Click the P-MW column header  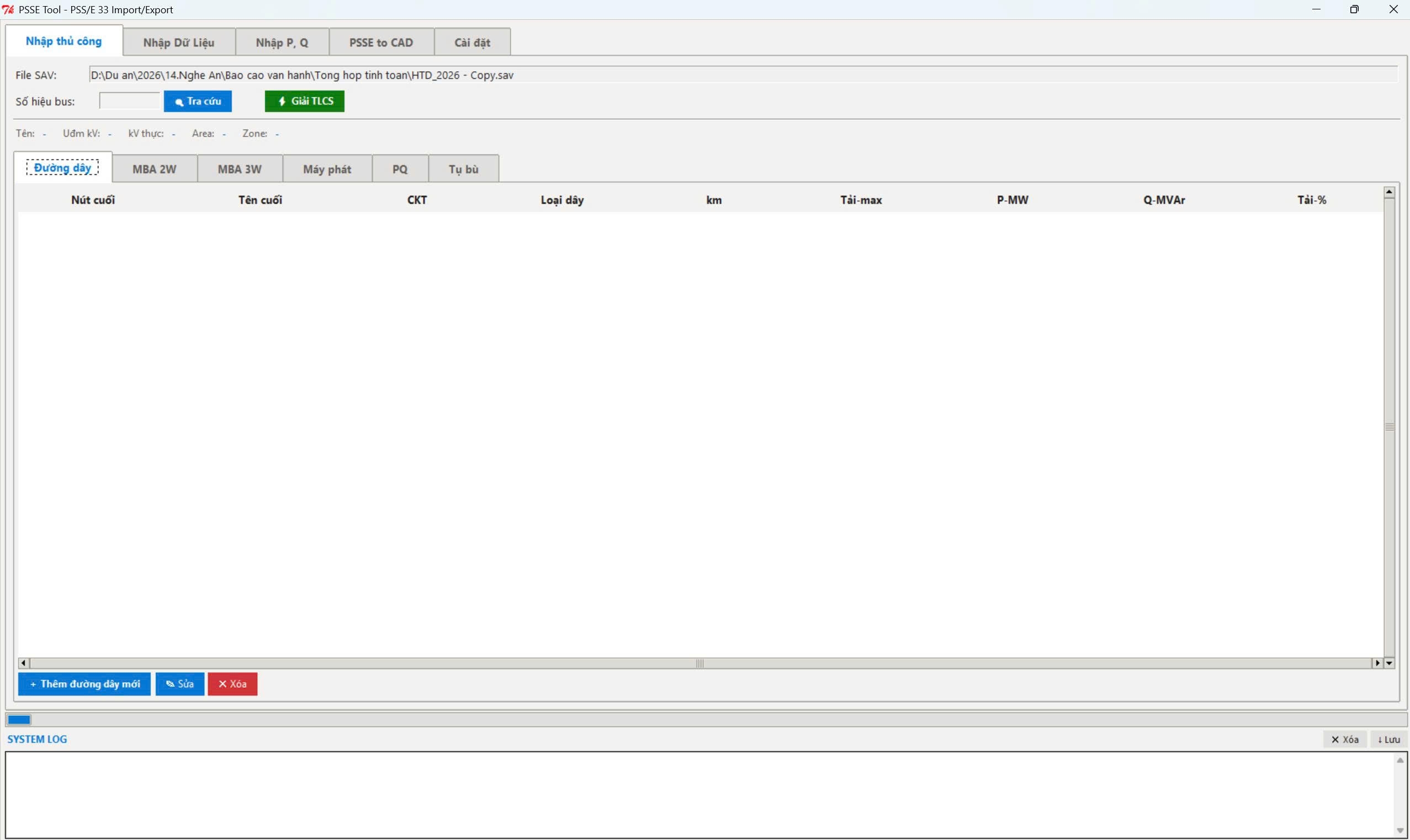point(1013,200)
